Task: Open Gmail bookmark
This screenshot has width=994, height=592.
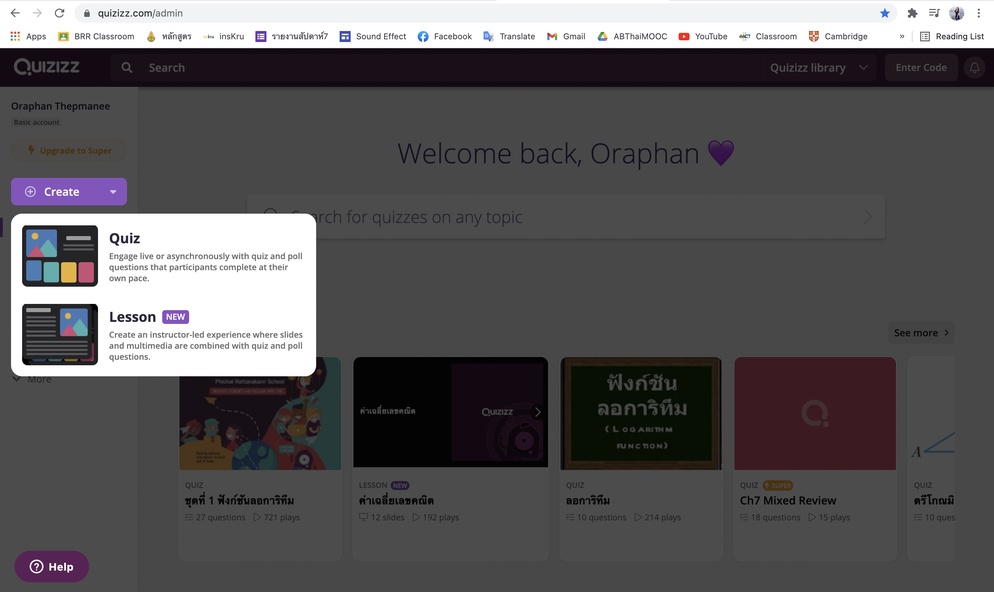Action: click(566, 36)
